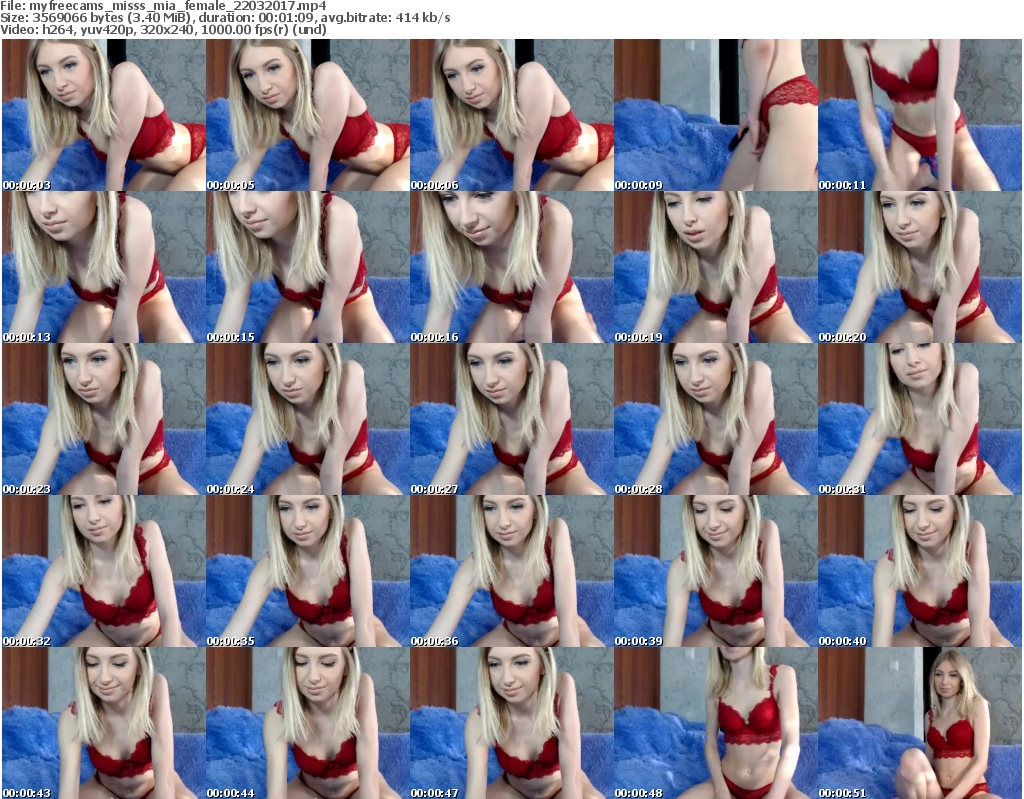The height and width of the screenshot is (799, 1024).
Task: Select the thumbnail frame stamped 00:00:32
Action: pyautogui.click(x=103, y=572)
